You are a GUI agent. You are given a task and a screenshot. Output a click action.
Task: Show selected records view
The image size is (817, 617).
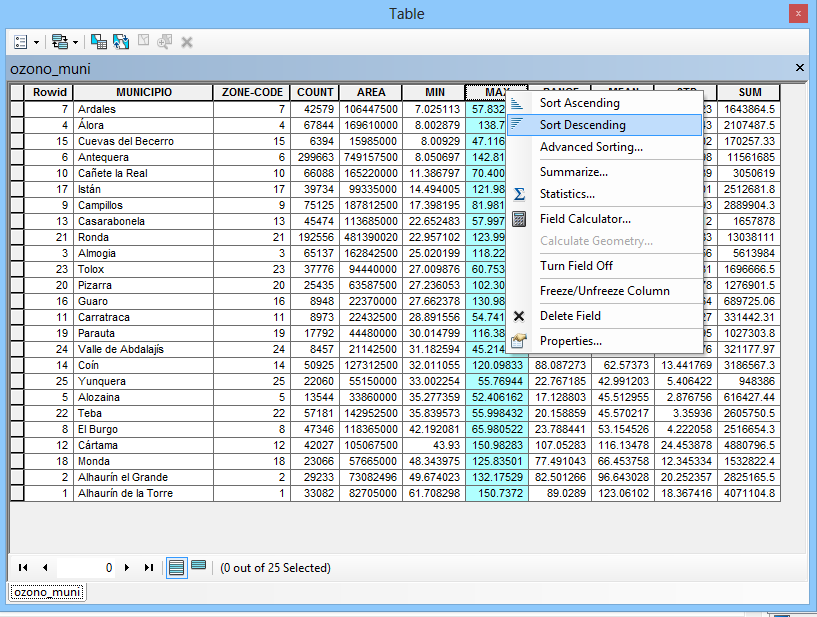click(x=198, y=566)
